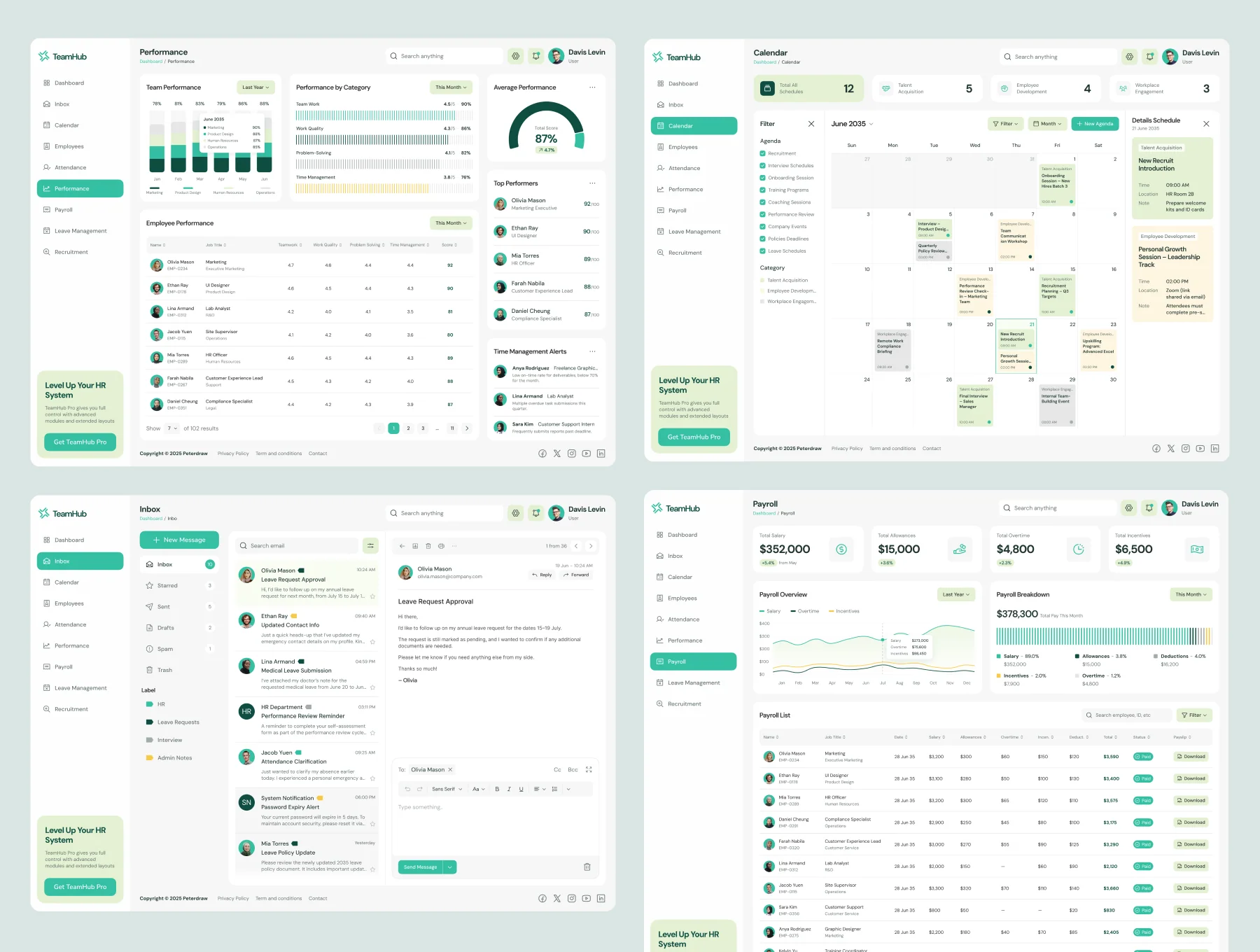Click Get TeamHub Pro in the Calendar window
The image size is (1260, 952).
pos(694,437)
